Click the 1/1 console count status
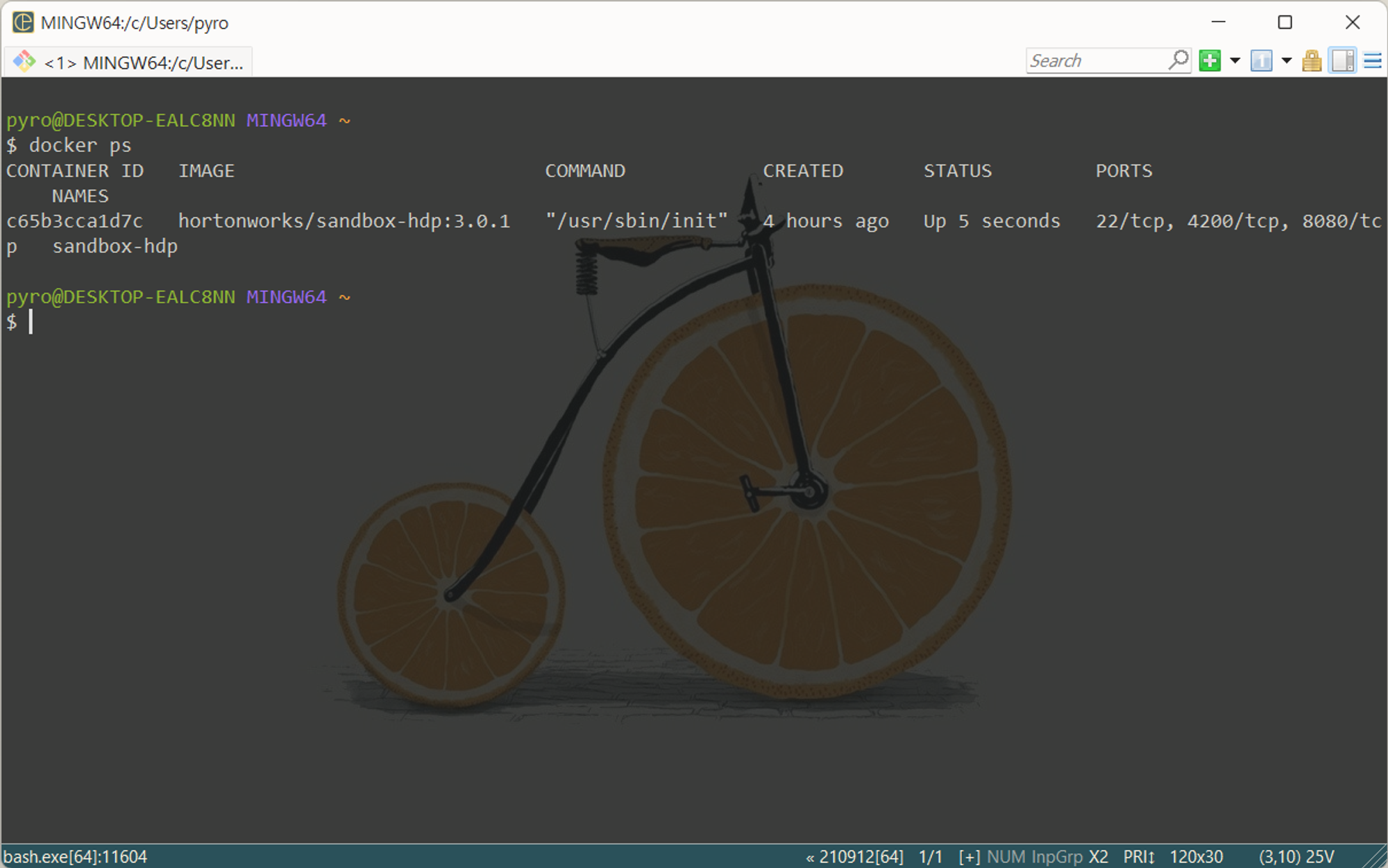Image resolution: width=1388 pixels, height=868 pixels. tap(931, 857)
